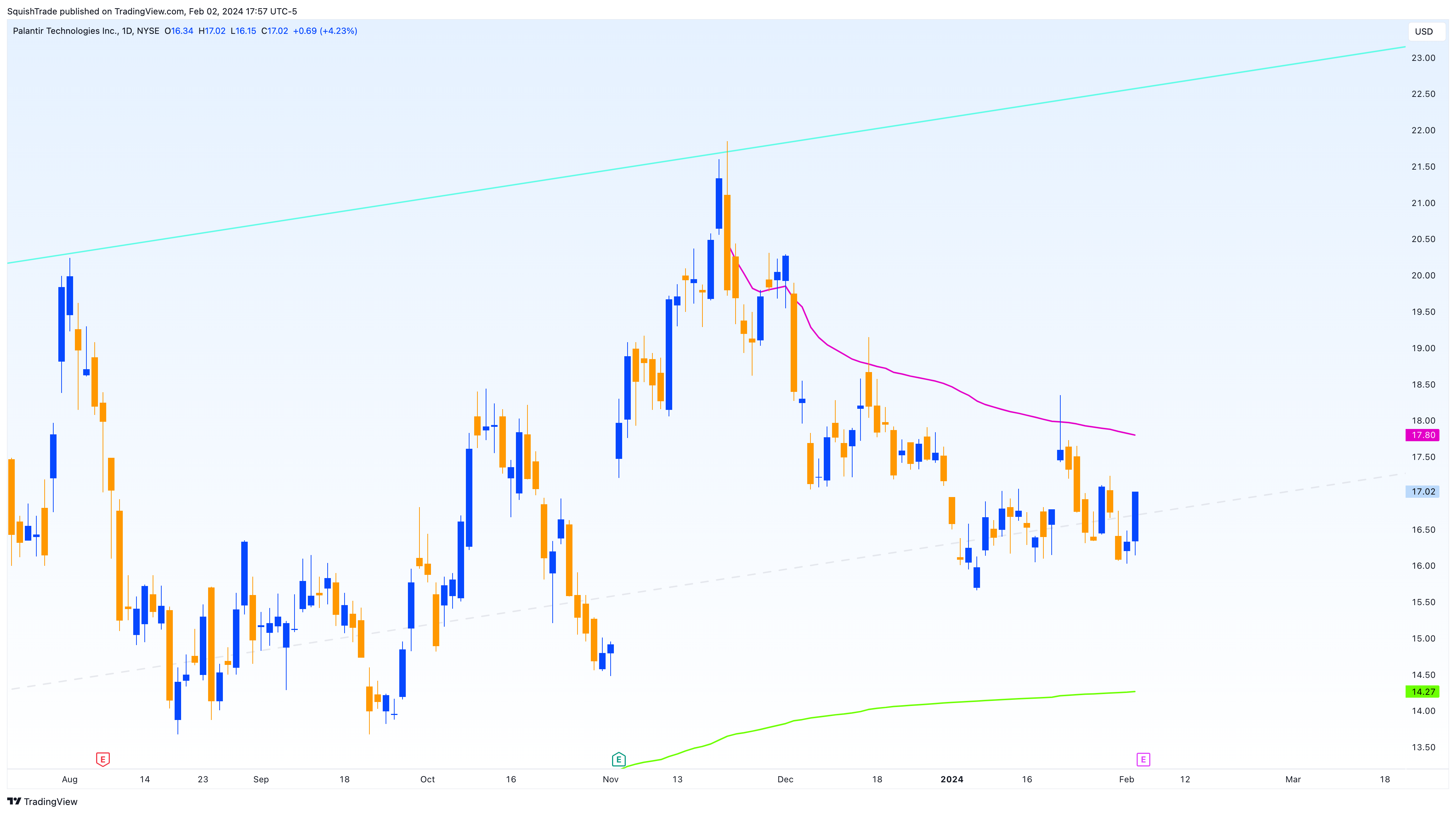Screen dimensions: 1456x814
Task: Click the Sep label on the time axis
Action: [261, 779]
